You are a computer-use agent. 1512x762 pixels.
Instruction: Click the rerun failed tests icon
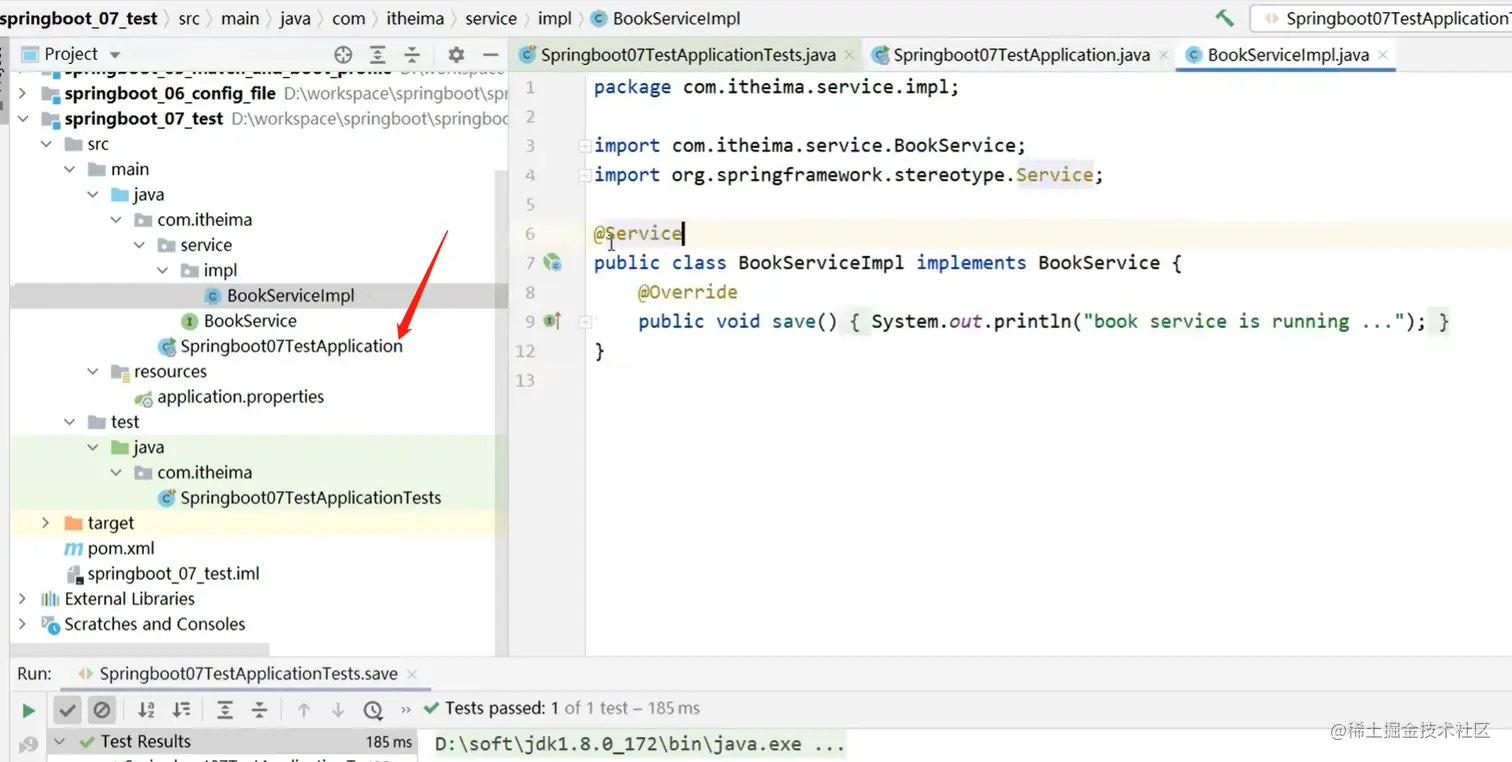click(29, 744)
